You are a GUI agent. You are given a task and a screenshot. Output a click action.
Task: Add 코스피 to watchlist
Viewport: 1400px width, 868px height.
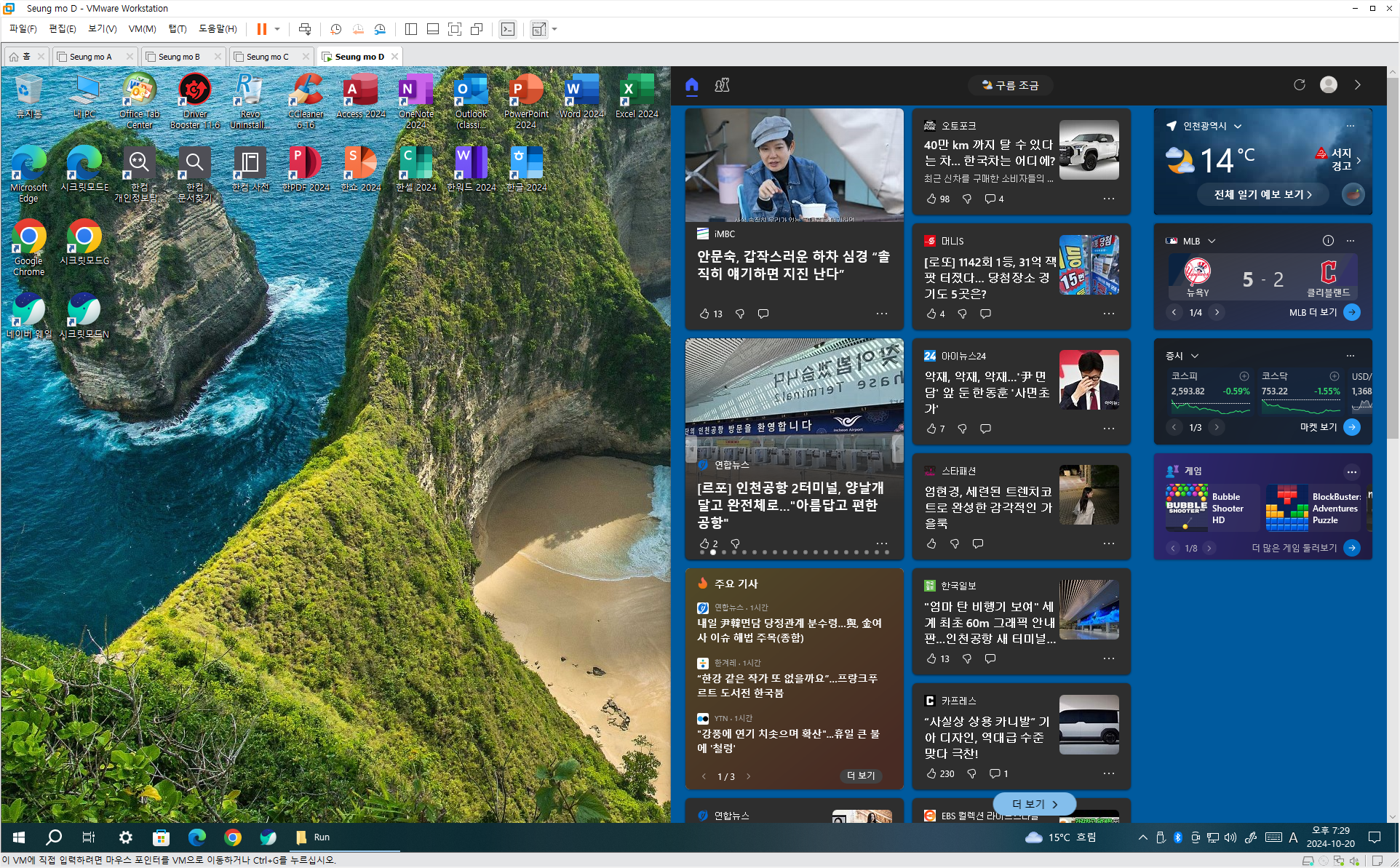click(1244, 376)
